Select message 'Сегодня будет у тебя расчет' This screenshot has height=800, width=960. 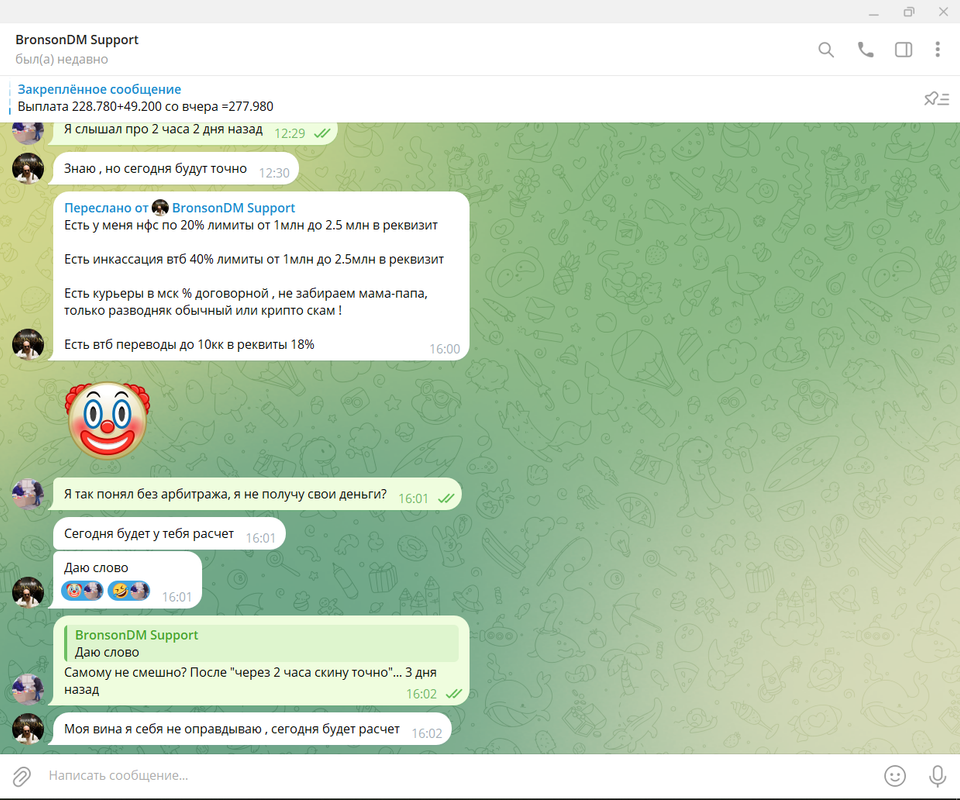coord(169,534)
